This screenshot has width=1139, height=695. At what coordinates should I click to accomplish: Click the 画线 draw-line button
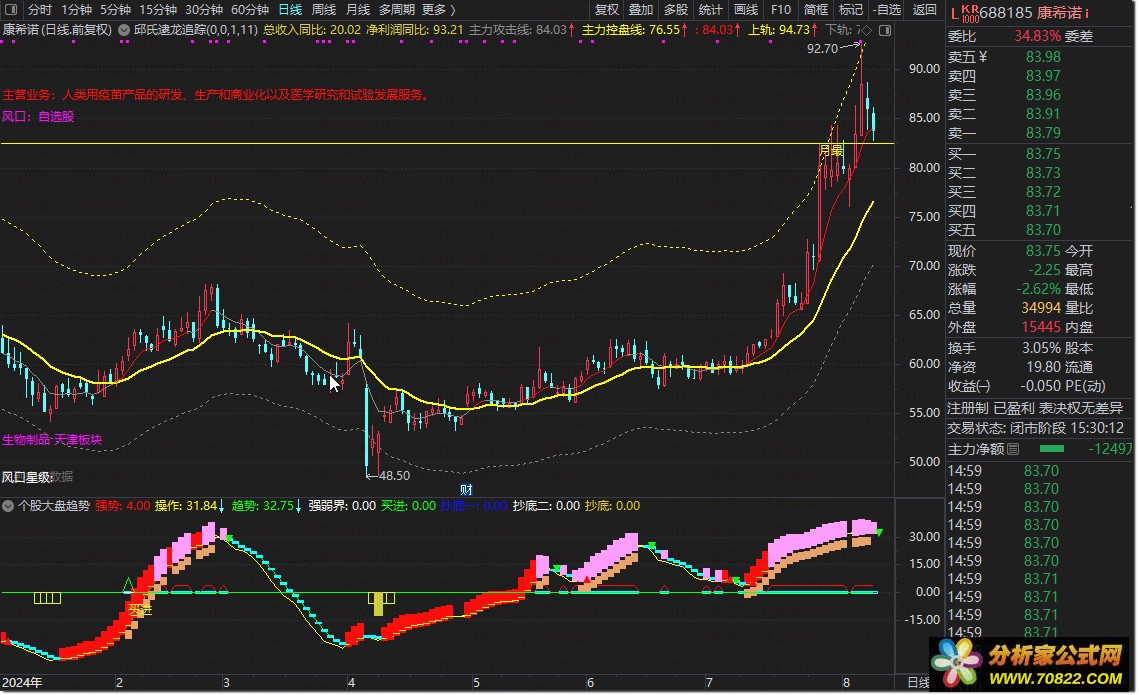pyautogui.click(x=746, y=9)
